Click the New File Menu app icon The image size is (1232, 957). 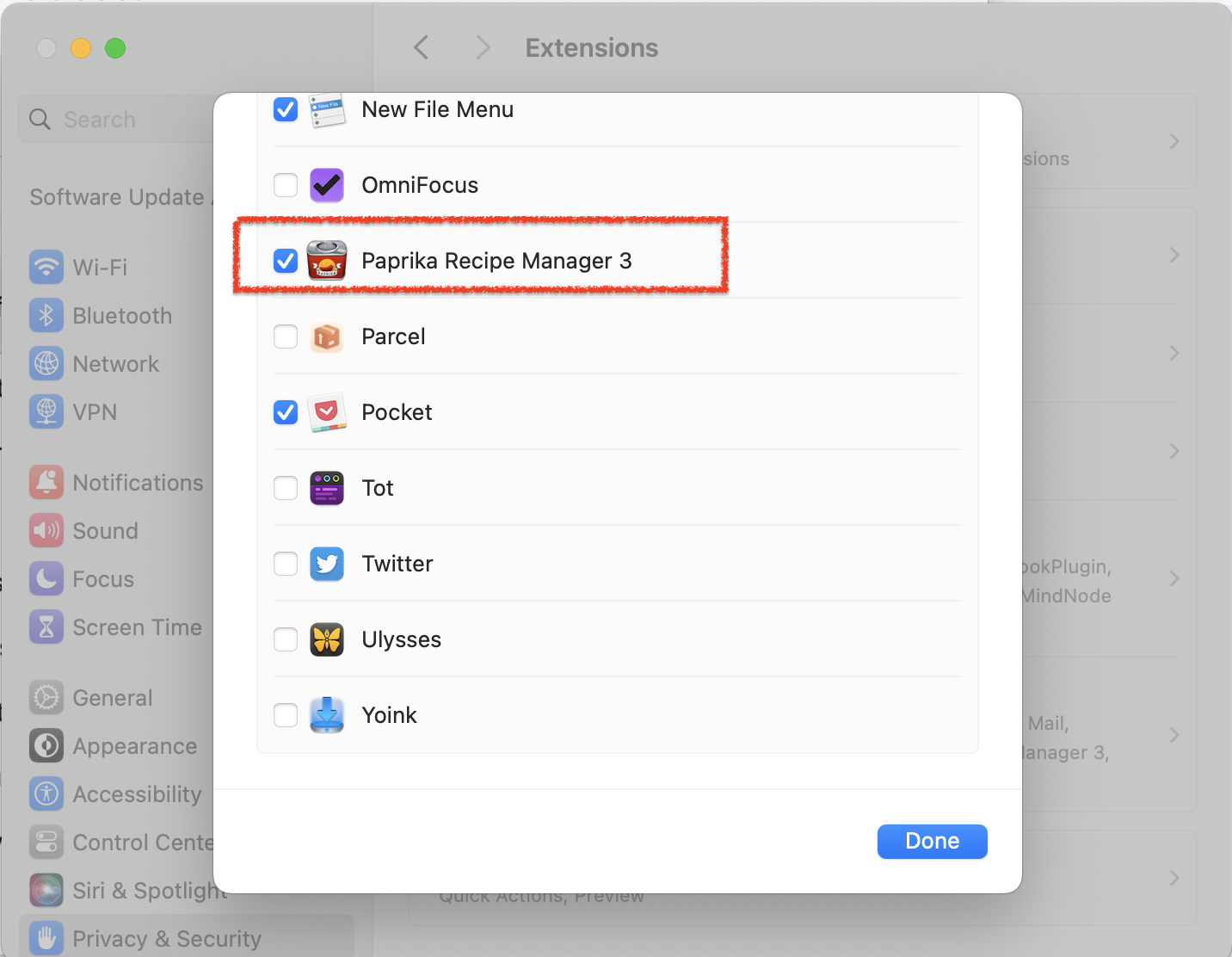327,110
